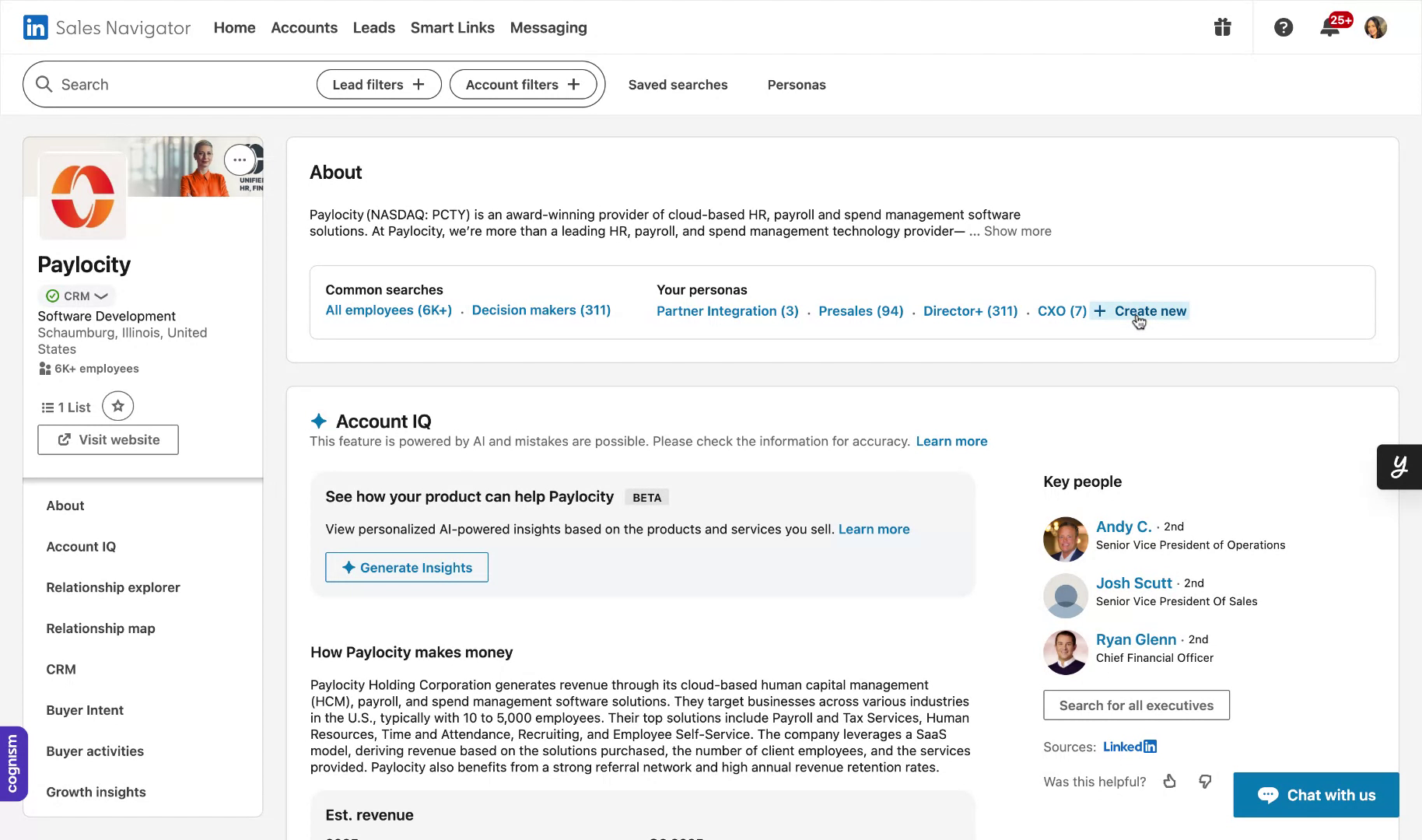Open the Messaging menu item
The height and width of the screenshot is (840, 1422).
click(x=548, y=27)
